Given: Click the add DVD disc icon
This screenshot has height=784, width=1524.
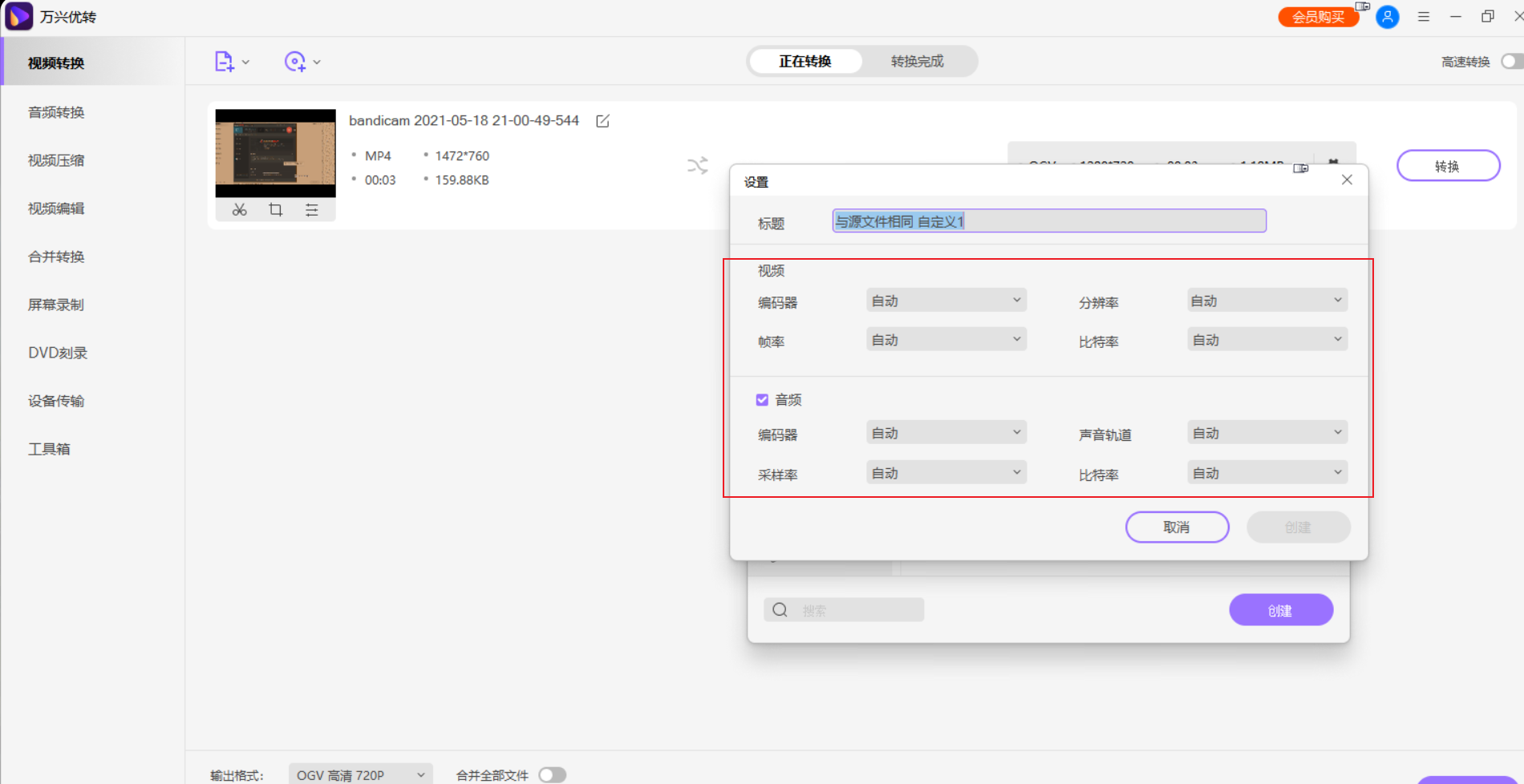Looking at the screenshot, I should (x=295, y=62).
